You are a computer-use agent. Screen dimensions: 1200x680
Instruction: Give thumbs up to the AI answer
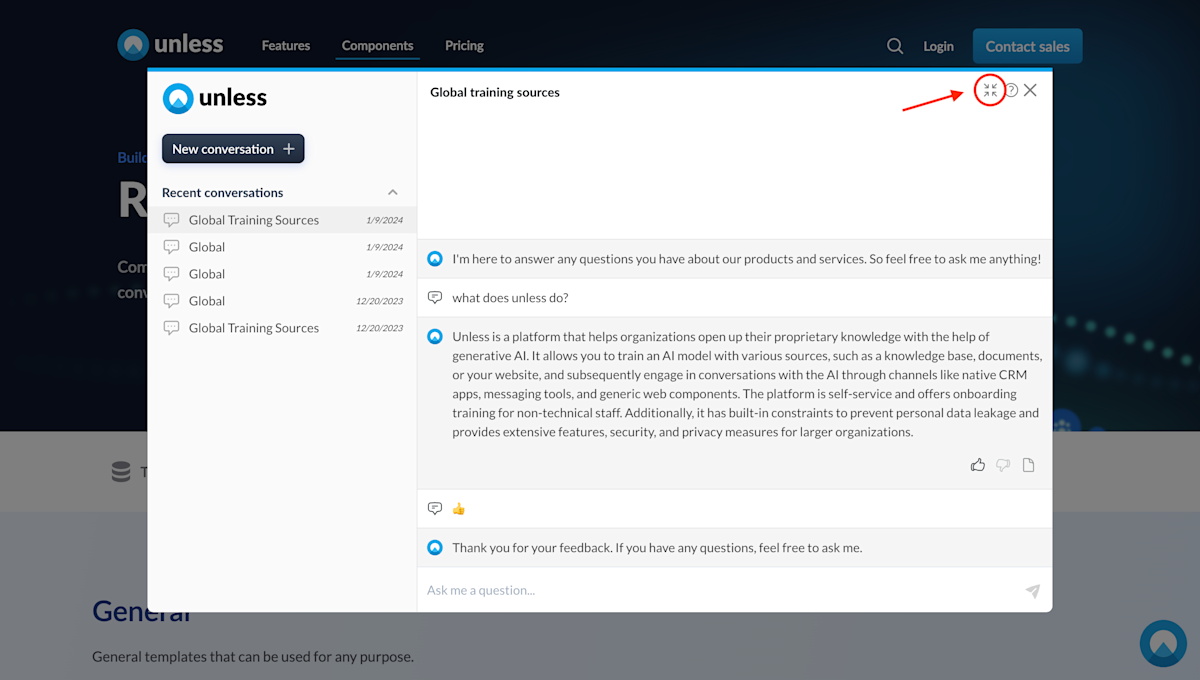(978, 464)
